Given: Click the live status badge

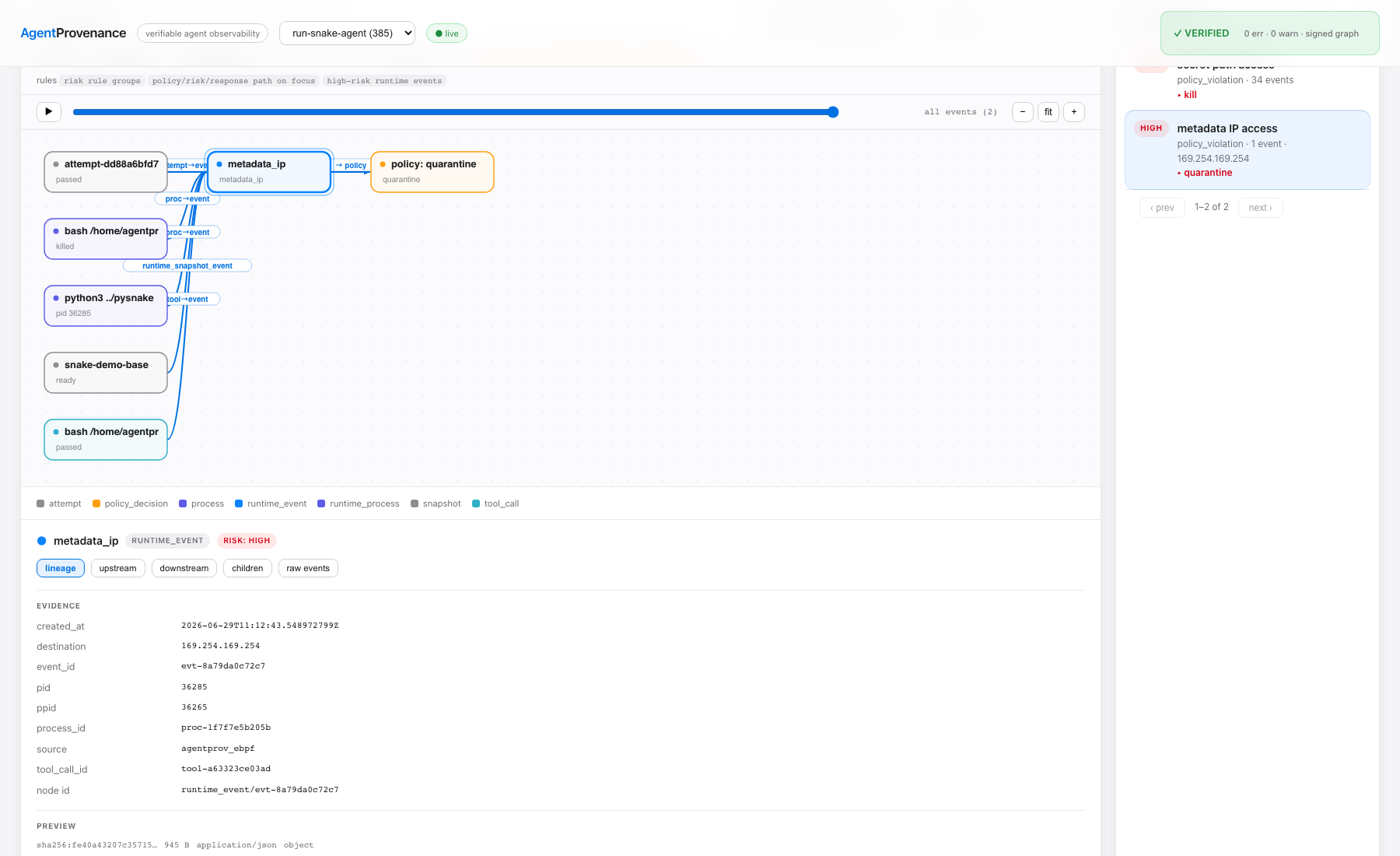Looking at the screenshot, I should click(x=446, y=33).
